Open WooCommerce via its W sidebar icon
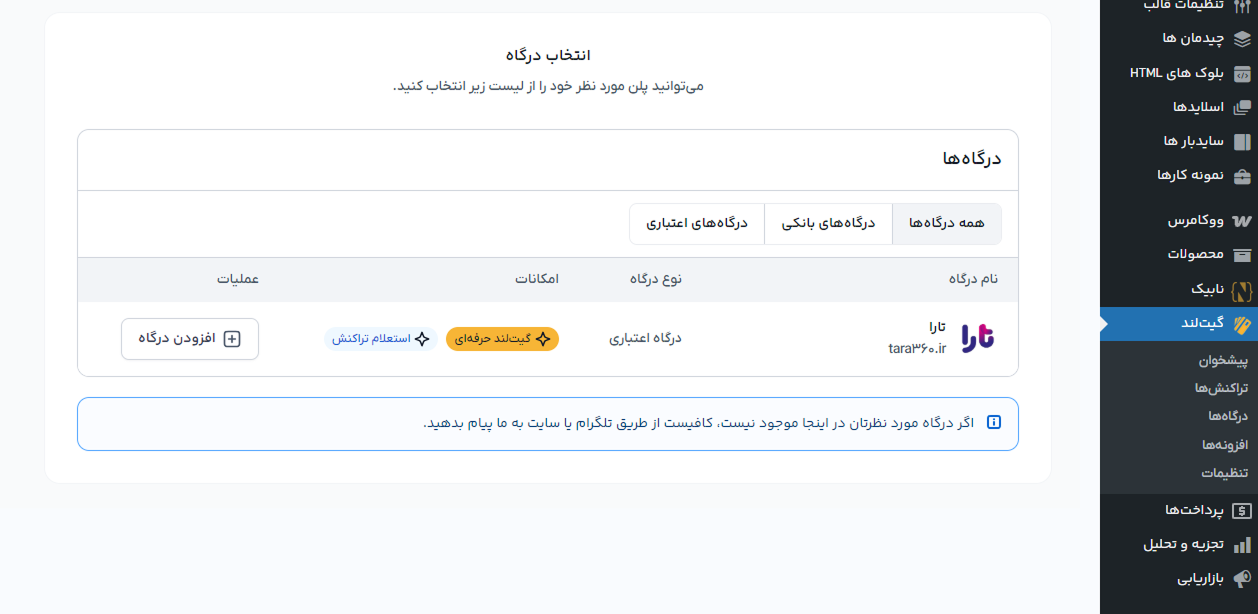The width and height of the screenshot is (1258, 614). 1242,220
